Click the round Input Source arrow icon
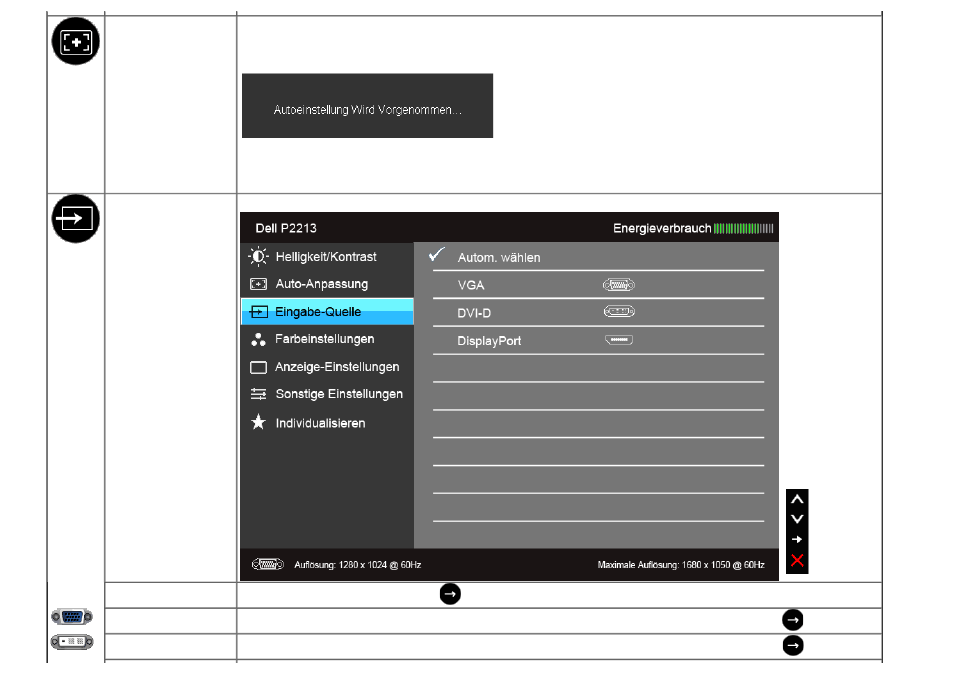This screenshot has width=954, height=674. (x=75, y=218)
